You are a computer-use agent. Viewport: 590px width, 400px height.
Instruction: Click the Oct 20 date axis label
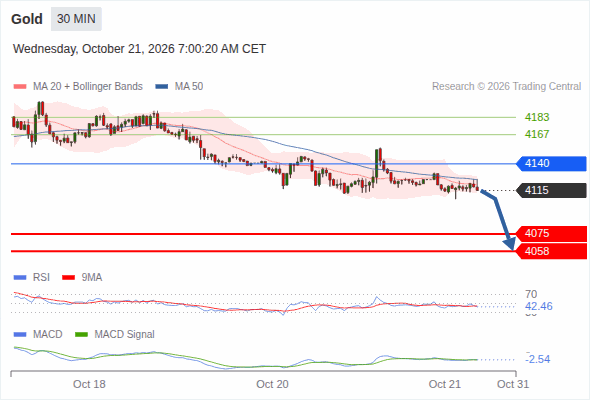[272, 384]
